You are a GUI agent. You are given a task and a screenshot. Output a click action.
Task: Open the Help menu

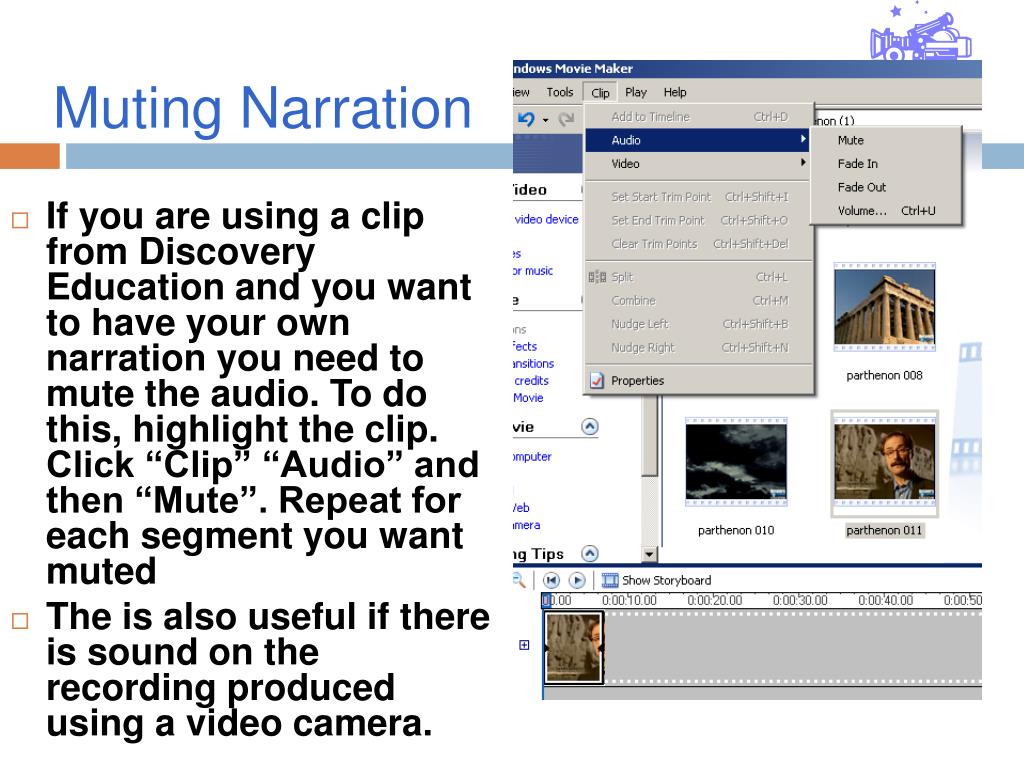tap(675, 92)
